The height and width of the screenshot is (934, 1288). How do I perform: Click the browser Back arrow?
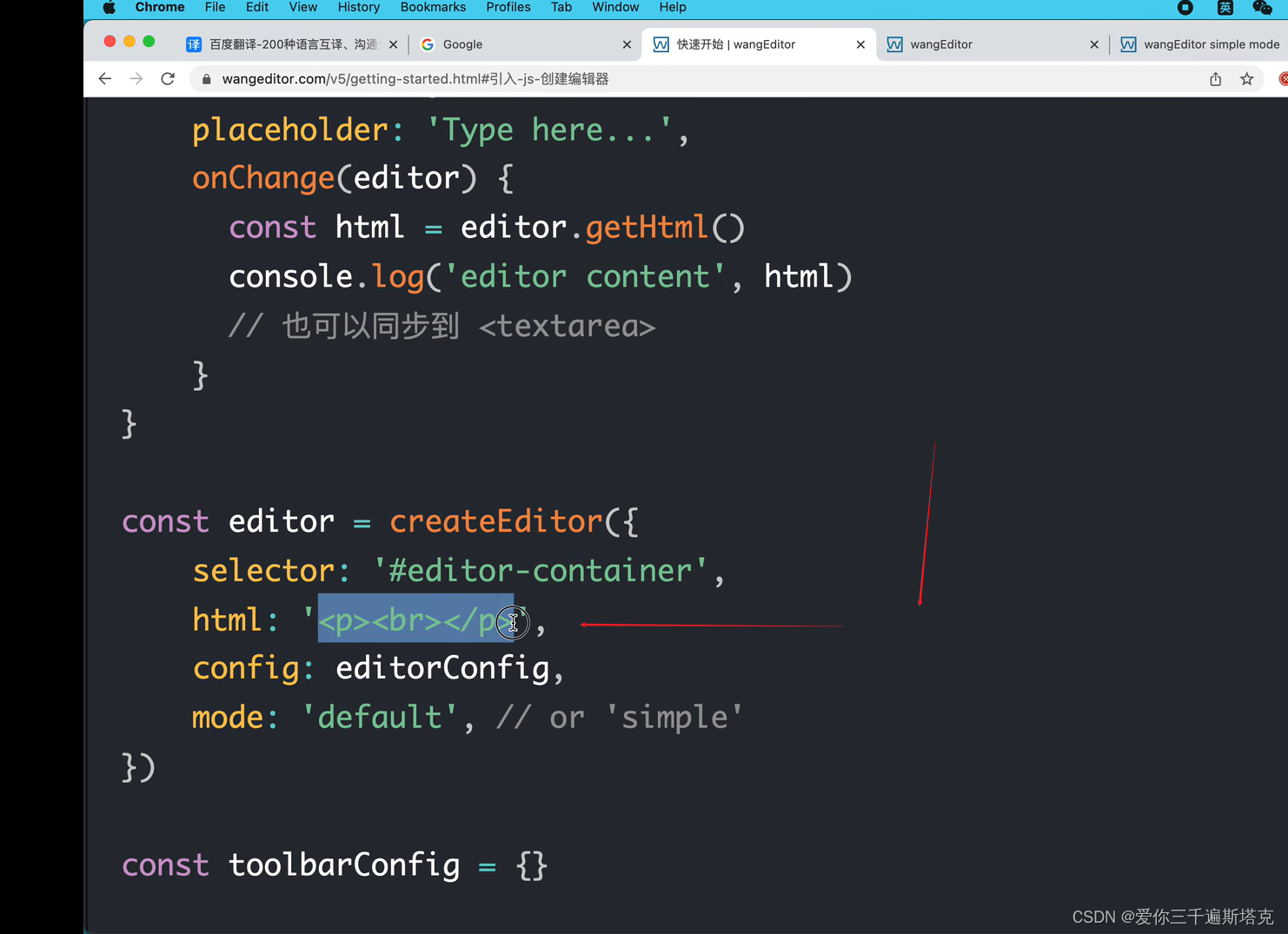point(105,79)
